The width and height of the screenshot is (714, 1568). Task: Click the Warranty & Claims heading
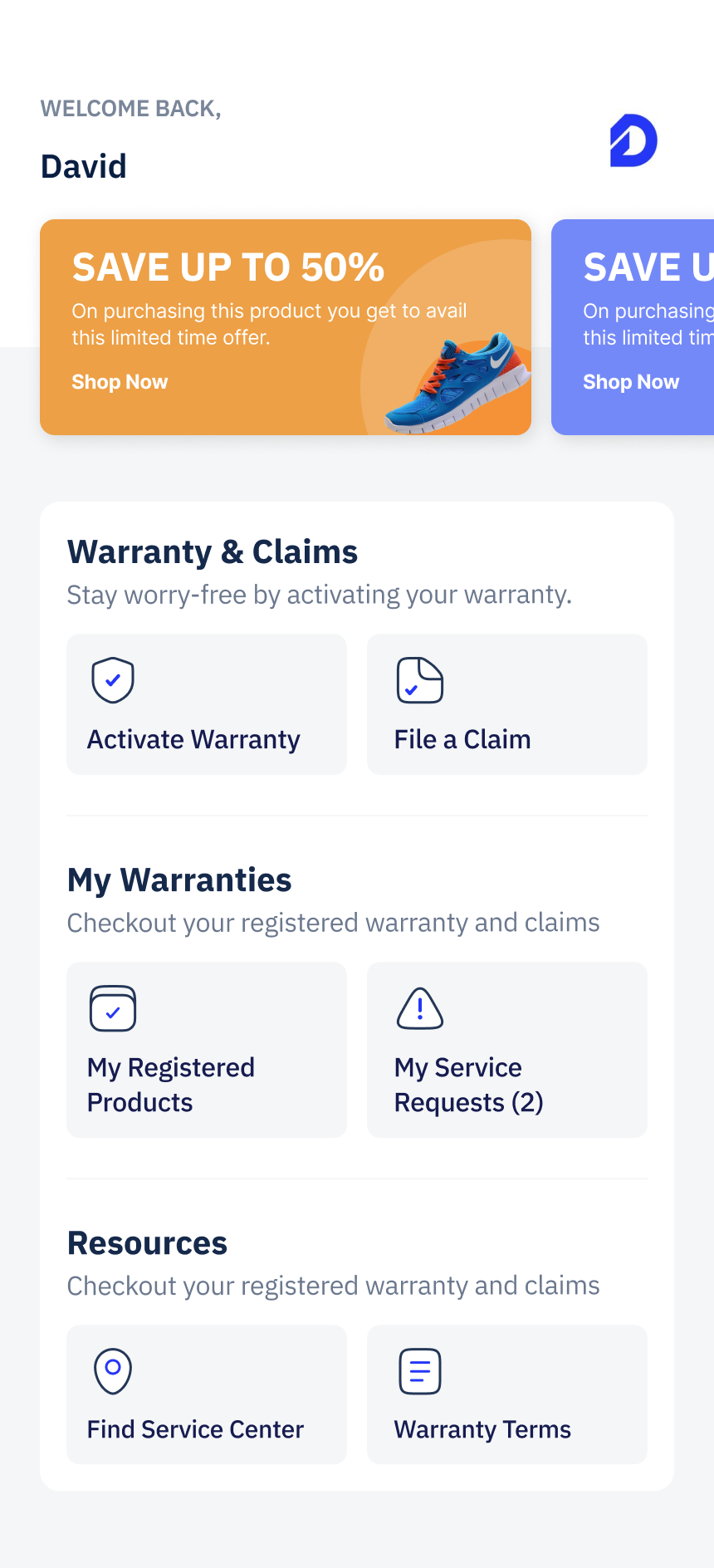click(213, 552)
